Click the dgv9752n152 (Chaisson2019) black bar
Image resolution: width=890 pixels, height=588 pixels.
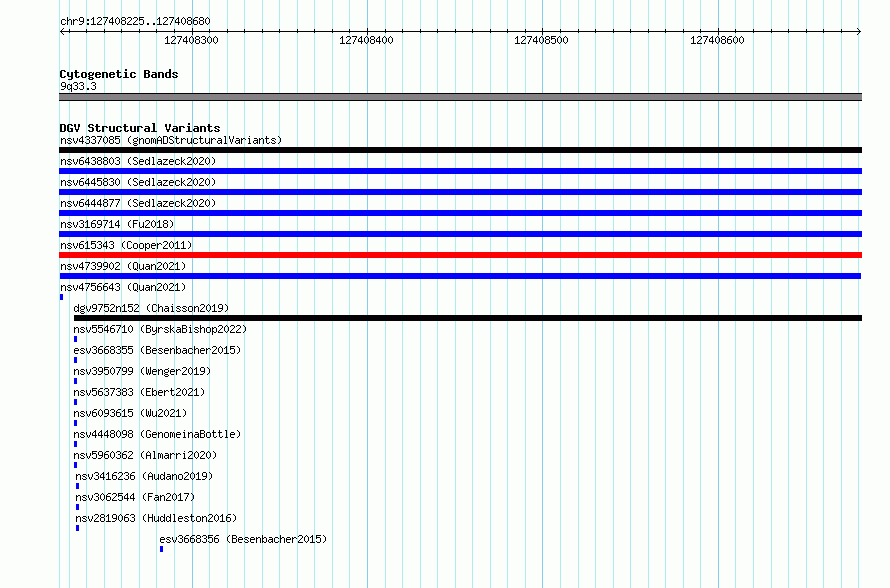468,318
